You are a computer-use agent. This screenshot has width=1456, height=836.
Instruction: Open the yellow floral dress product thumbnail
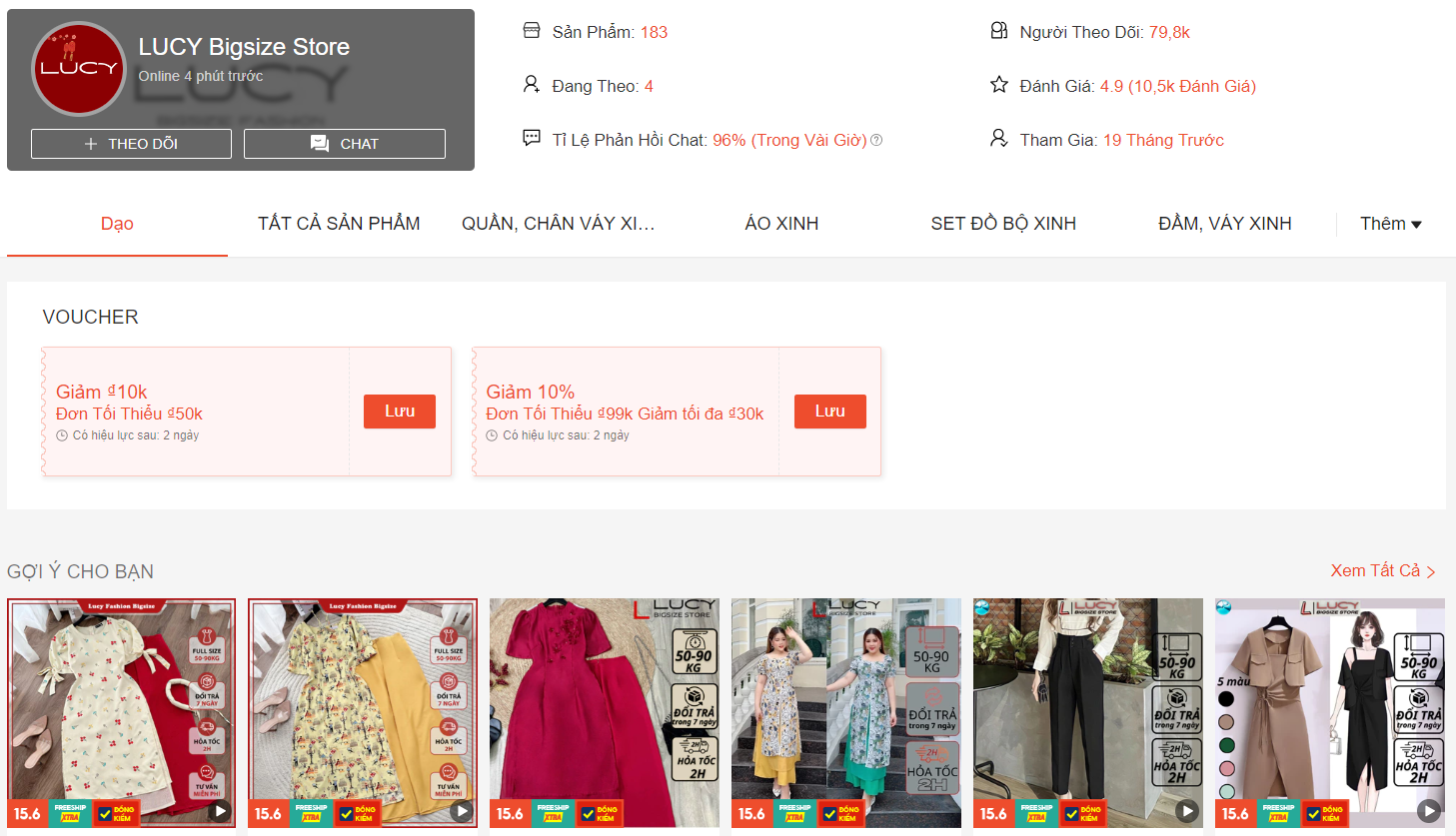point(363,713)
